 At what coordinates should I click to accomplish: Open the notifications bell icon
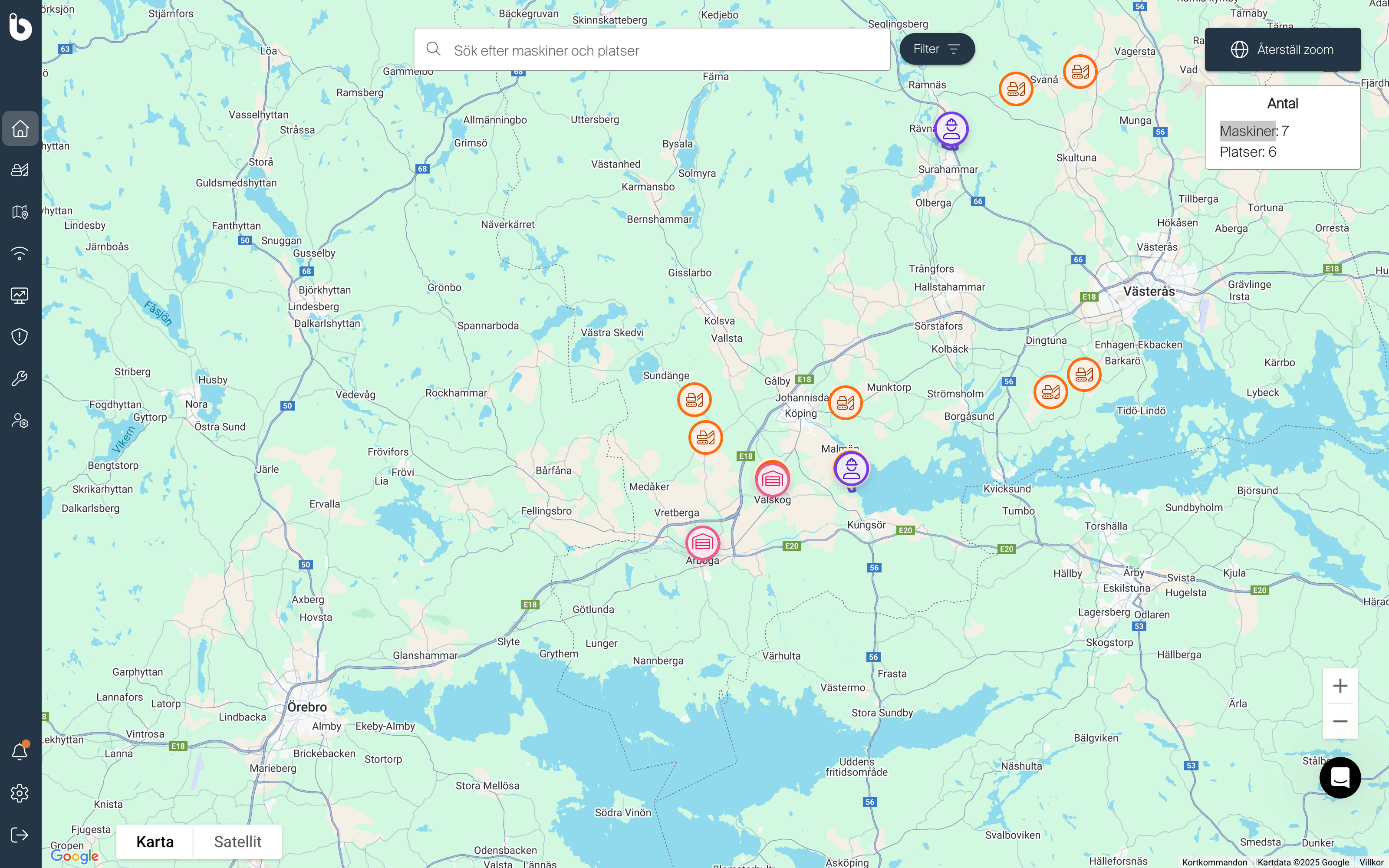click(x=20, y=751)
